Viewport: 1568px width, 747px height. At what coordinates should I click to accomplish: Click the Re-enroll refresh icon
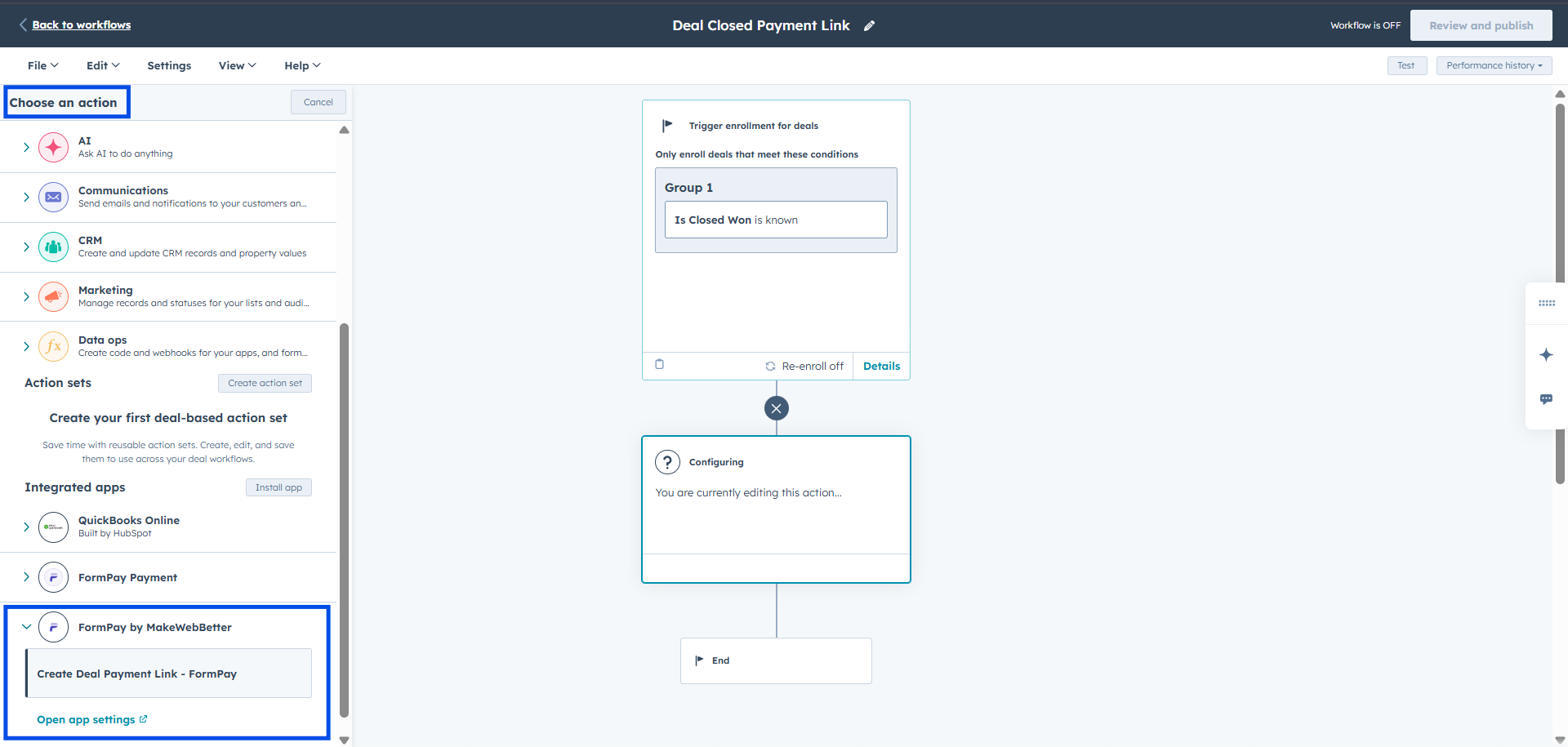tap(770, 367)
